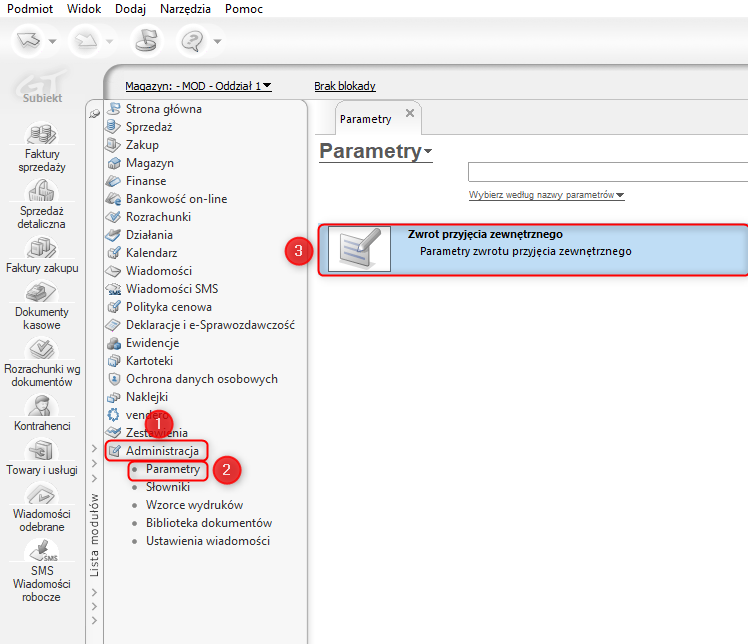Select the Finanse module
The height and width of the screenshot is (644, 748).
tap(146, 181)
